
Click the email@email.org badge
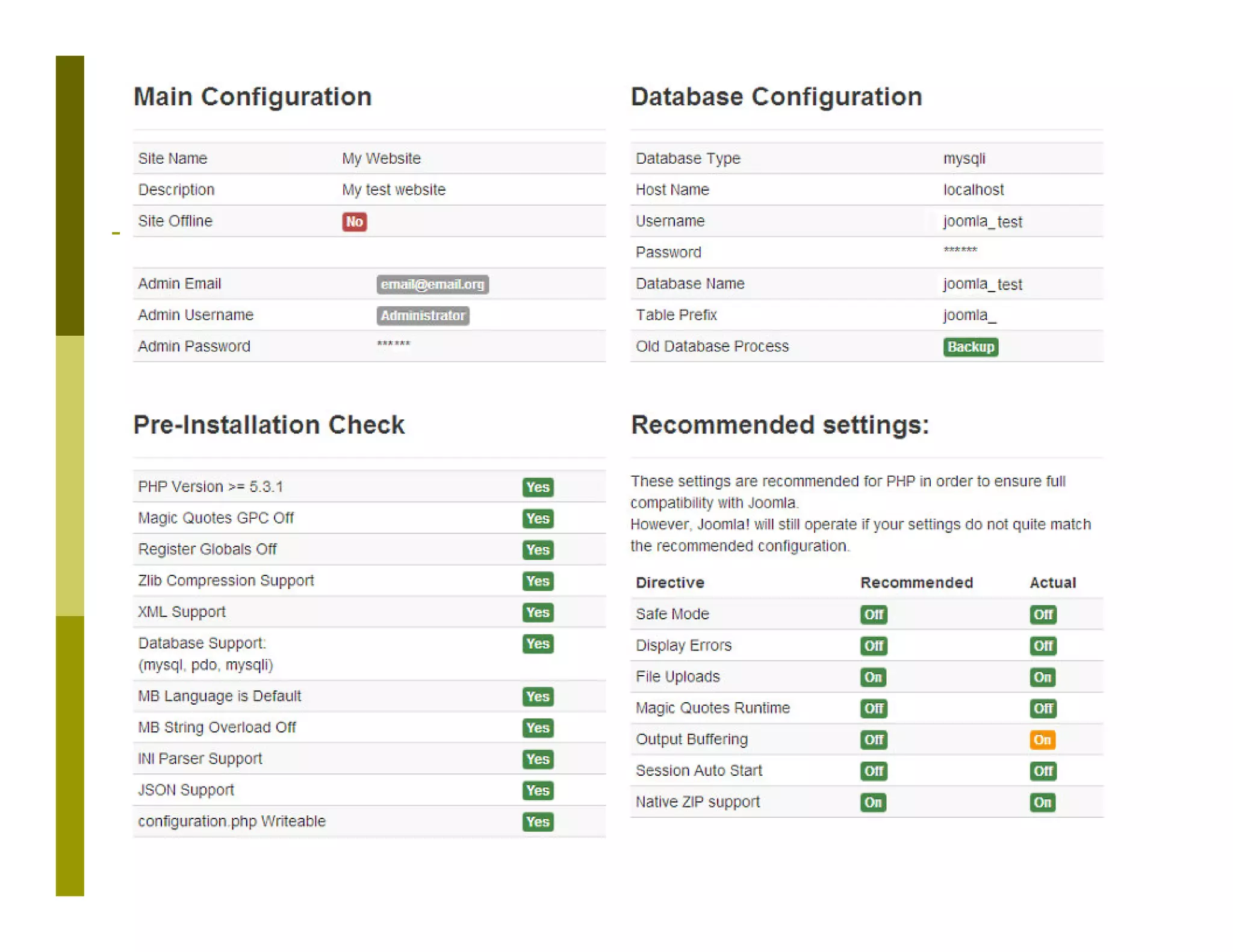pos(432,284)
